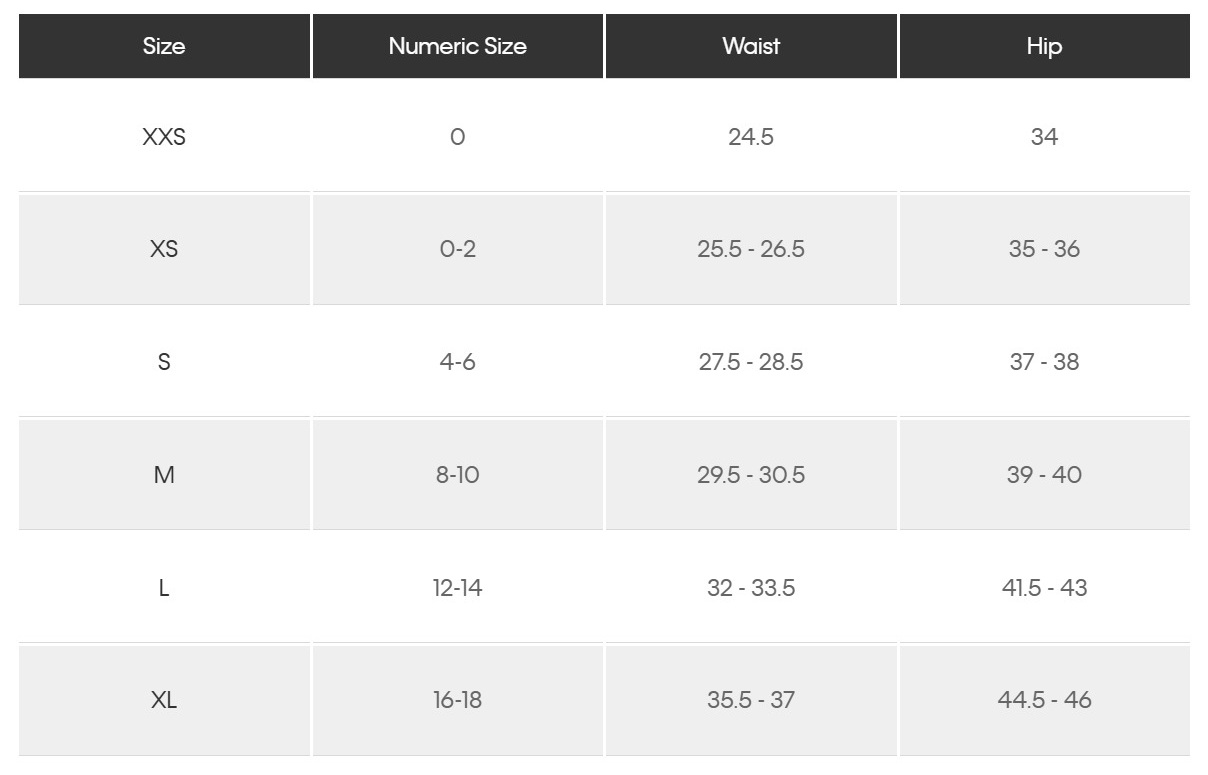The image size is (1208, 775).
Task: Click the 24.5 waist value
Action: coord(751,137)
